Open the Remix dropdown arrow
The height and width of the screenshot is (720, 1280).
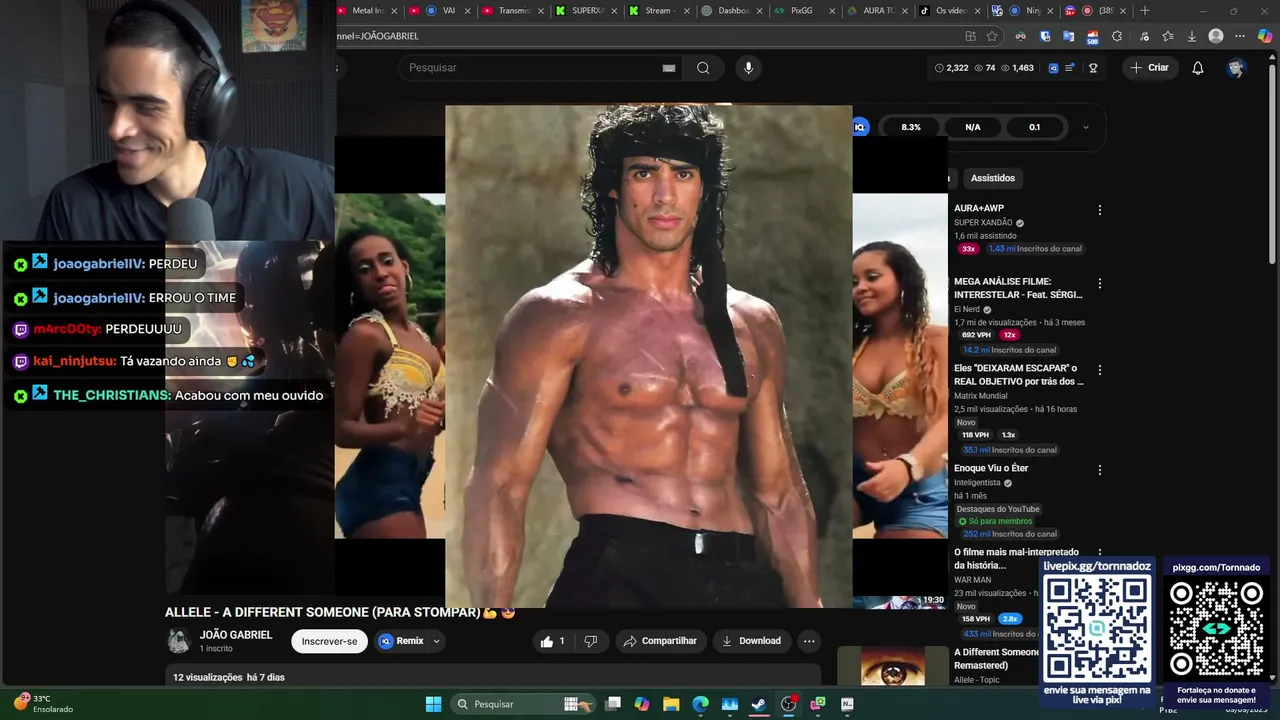[x=436, y=641]
